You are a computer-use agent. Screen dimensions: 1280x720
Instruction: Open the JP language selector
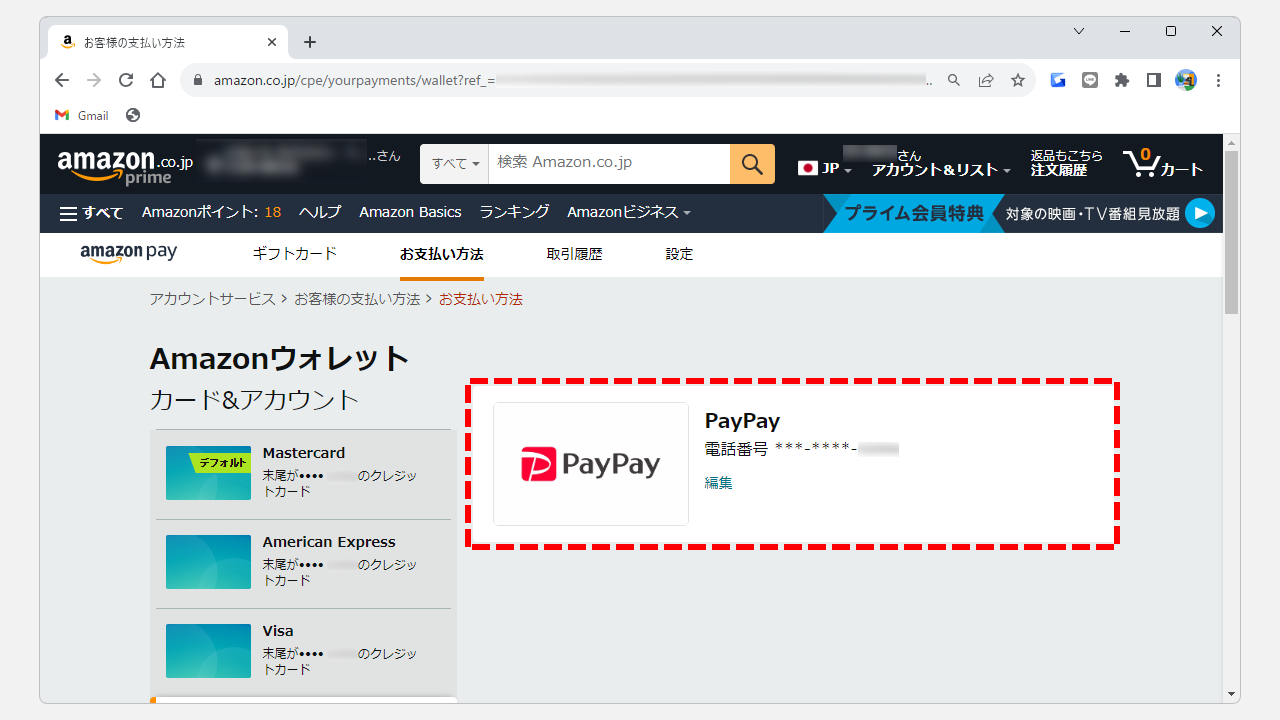tap(822, 169)
